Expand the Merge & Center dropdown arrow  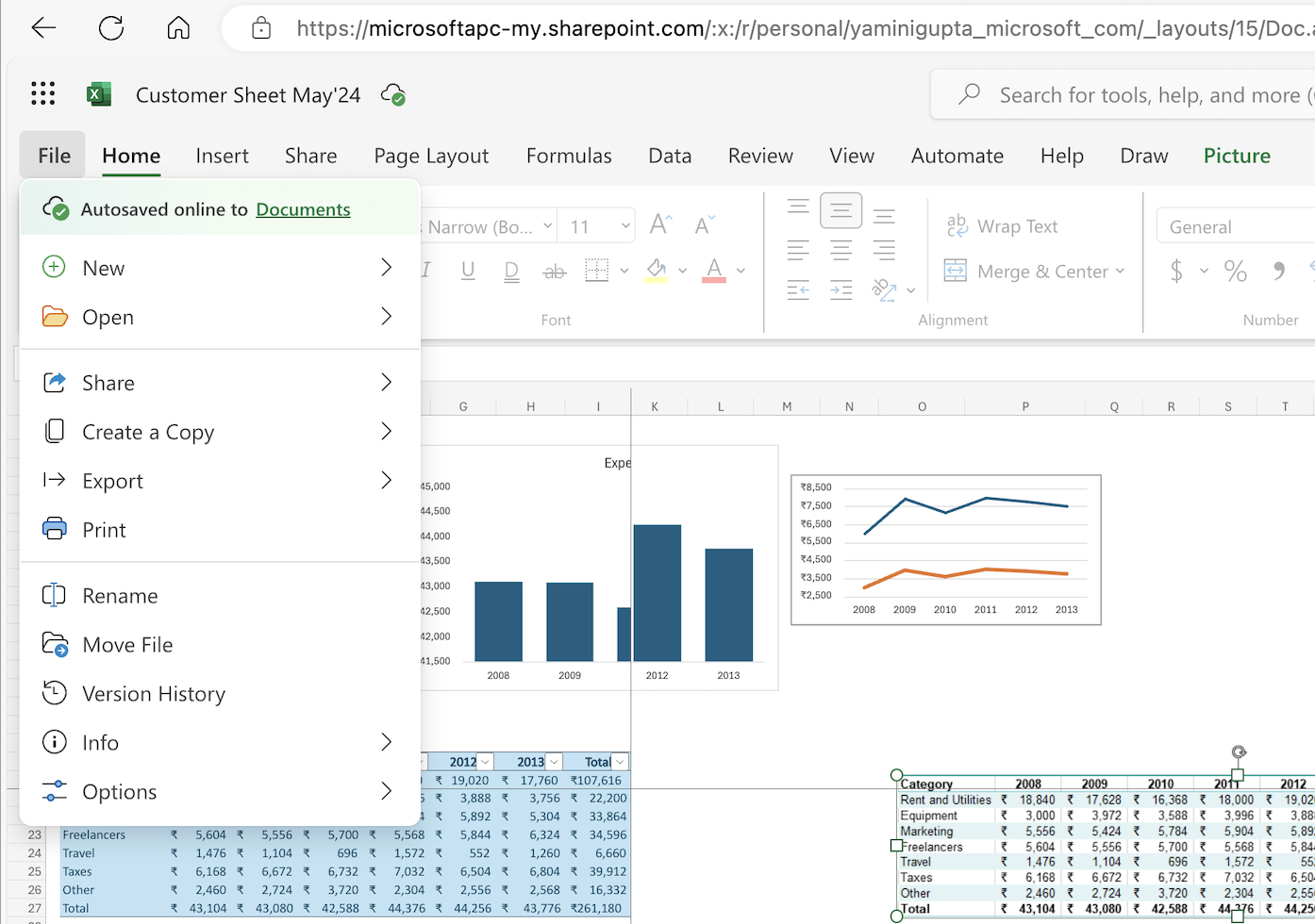click(x=1120, y=272)
